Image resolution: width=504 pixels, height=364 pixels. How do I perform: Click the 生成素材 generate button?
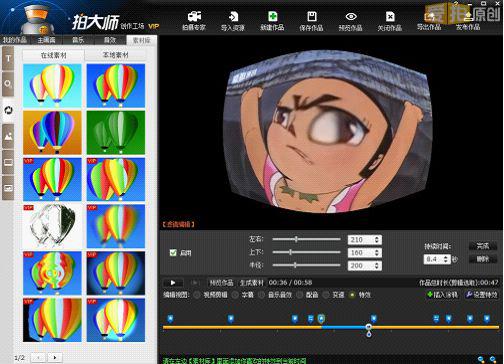tap(252, 283)
